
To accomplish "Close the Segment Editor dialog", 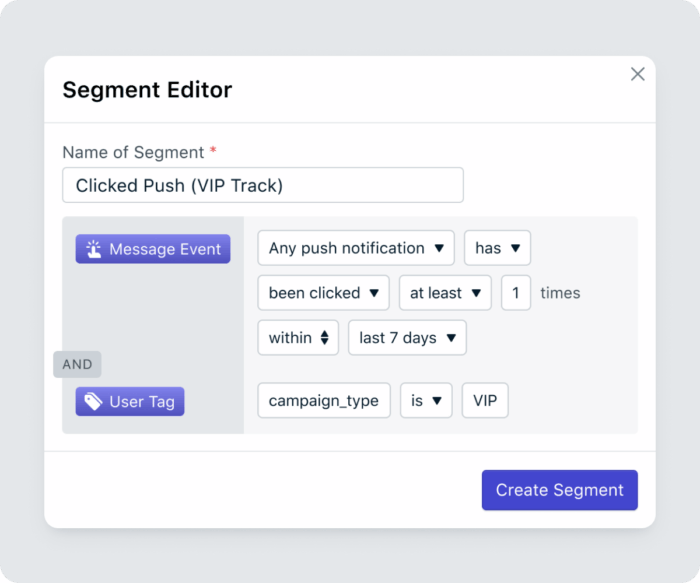I will (x=637, y=74).
